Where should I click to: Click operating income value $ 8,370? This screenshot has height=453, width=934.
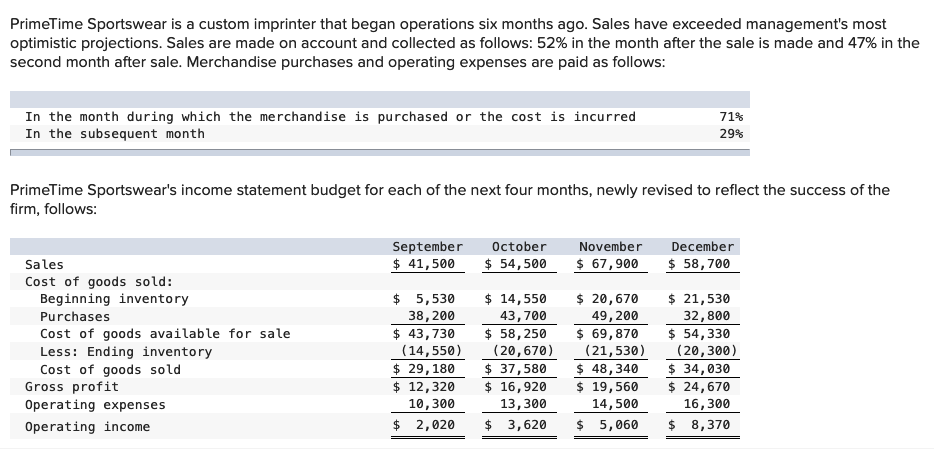(x=699, y=425)
